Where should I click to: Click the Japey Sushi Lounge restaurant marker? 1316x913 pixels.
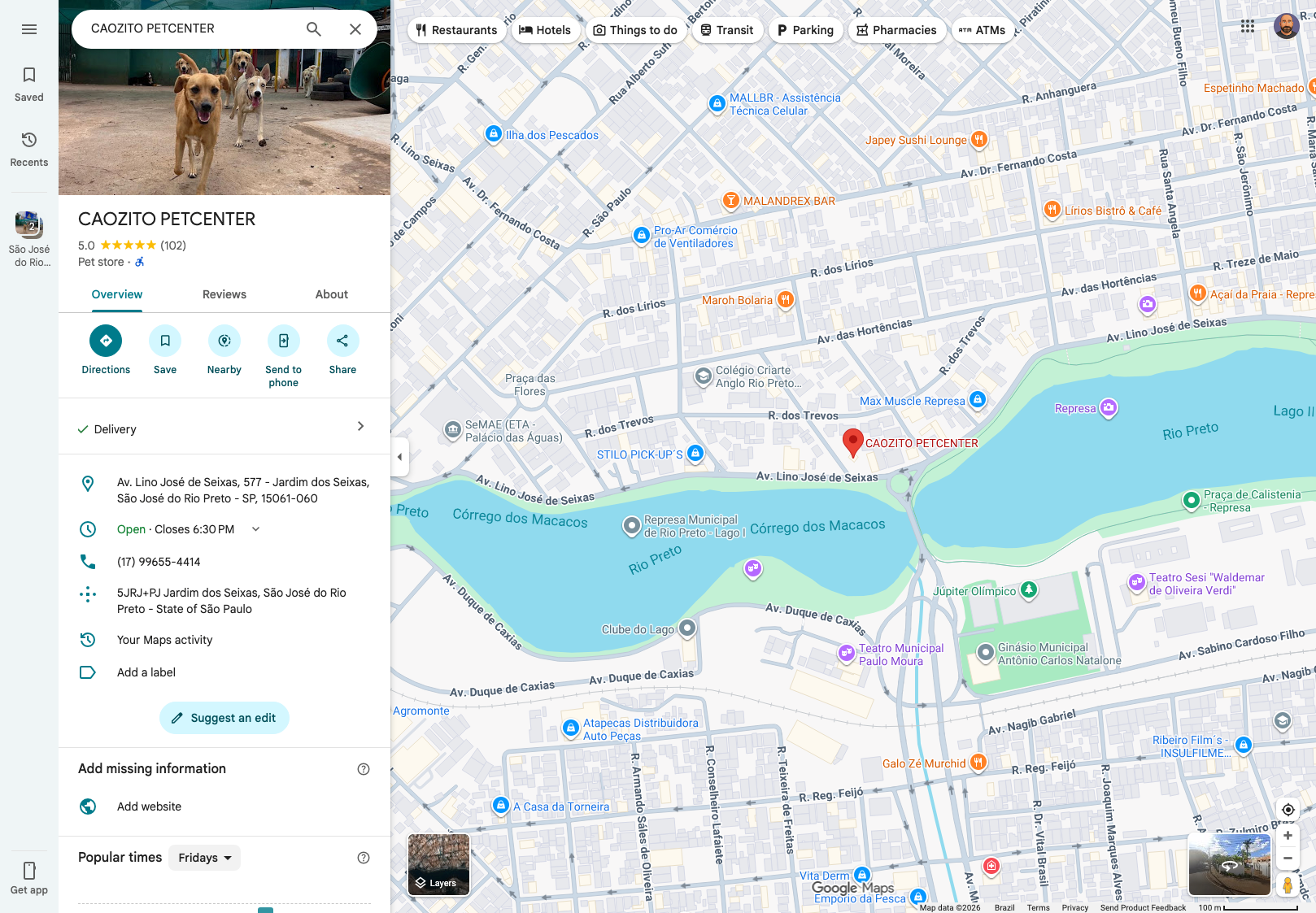coord(979,140)
